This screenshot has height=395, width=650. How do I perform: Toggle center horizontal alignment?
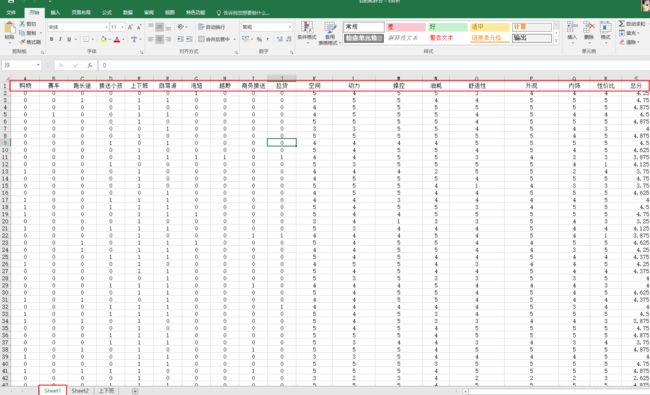[x=160, y=39]
